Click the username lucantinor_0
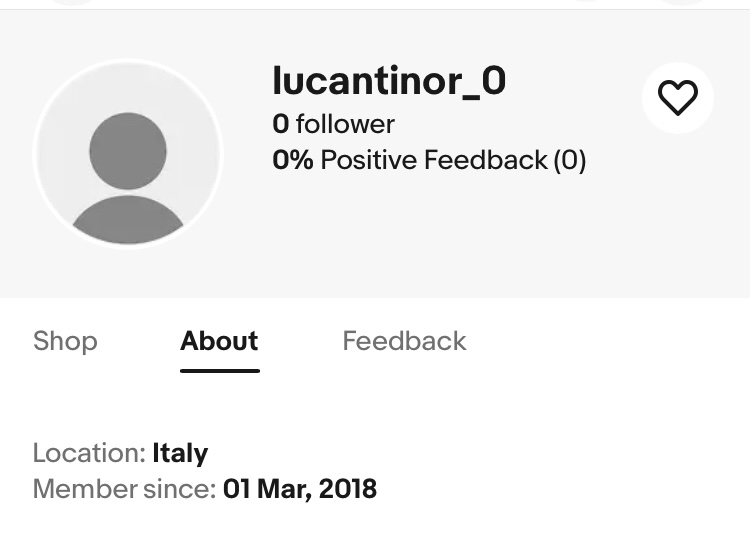The width and height of the screenshot is (750, 560). click(x=389, y=81)
